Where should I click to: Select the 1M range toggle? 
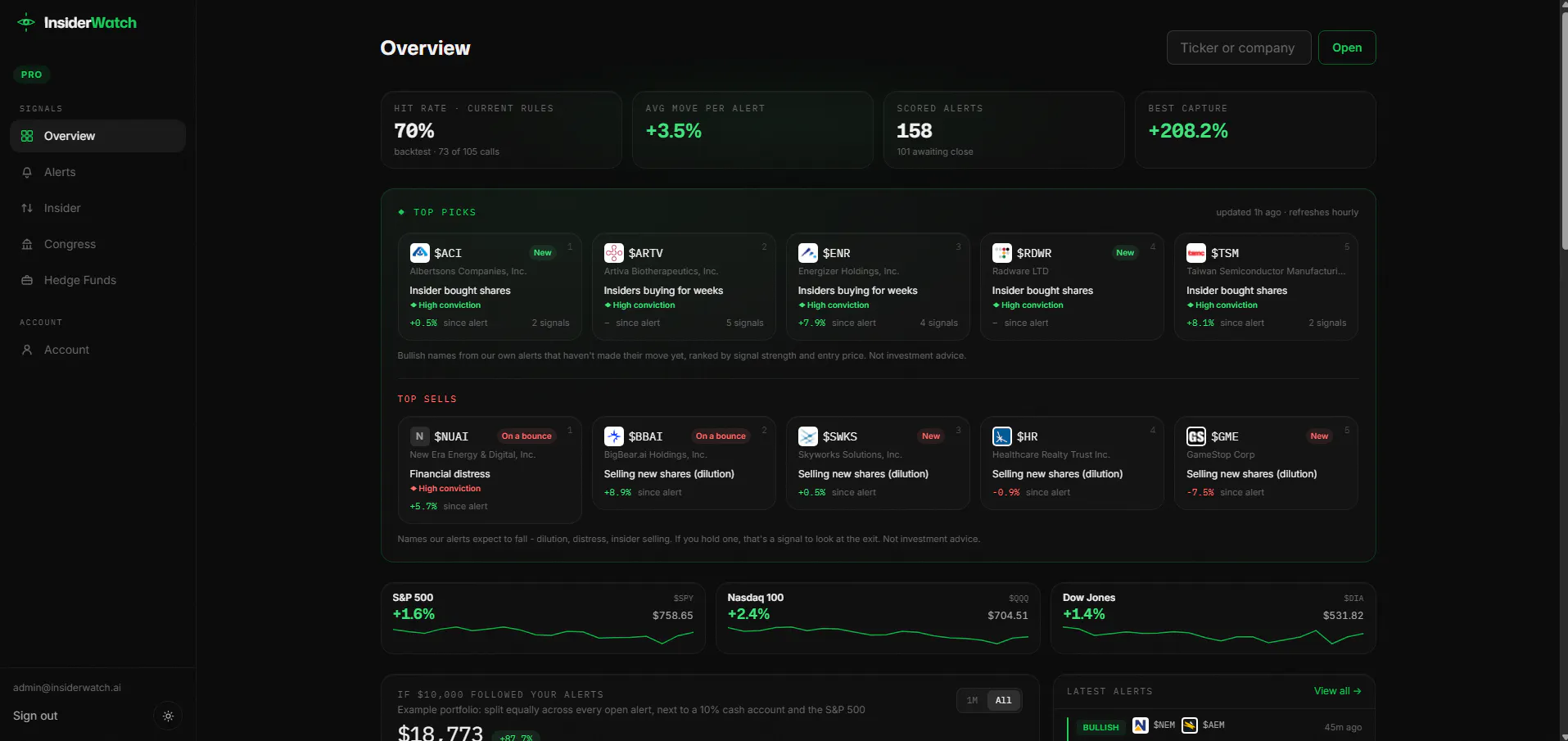(972, 700)
